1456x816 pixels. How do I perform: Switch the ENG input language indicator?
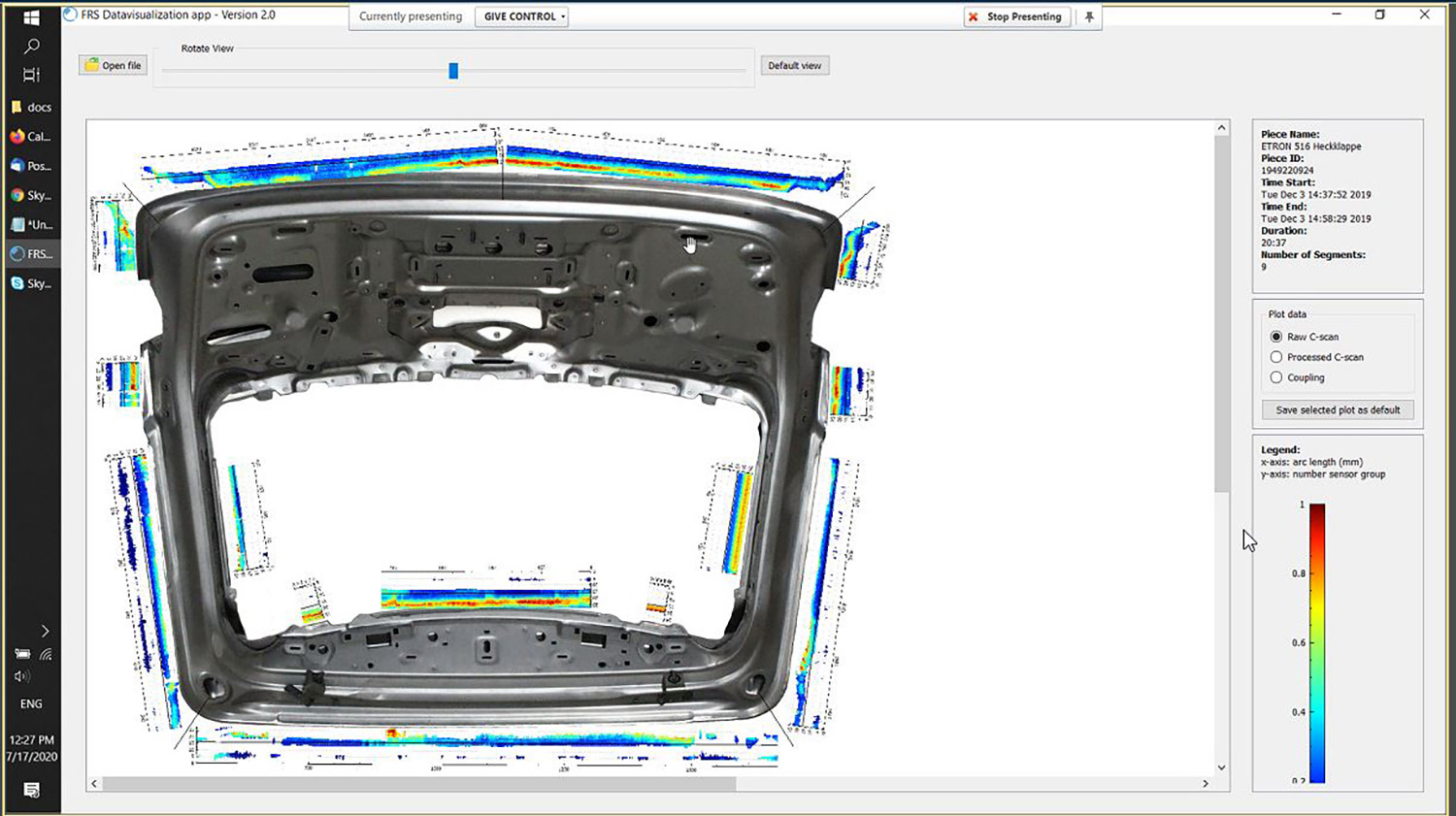coord(31,703)
